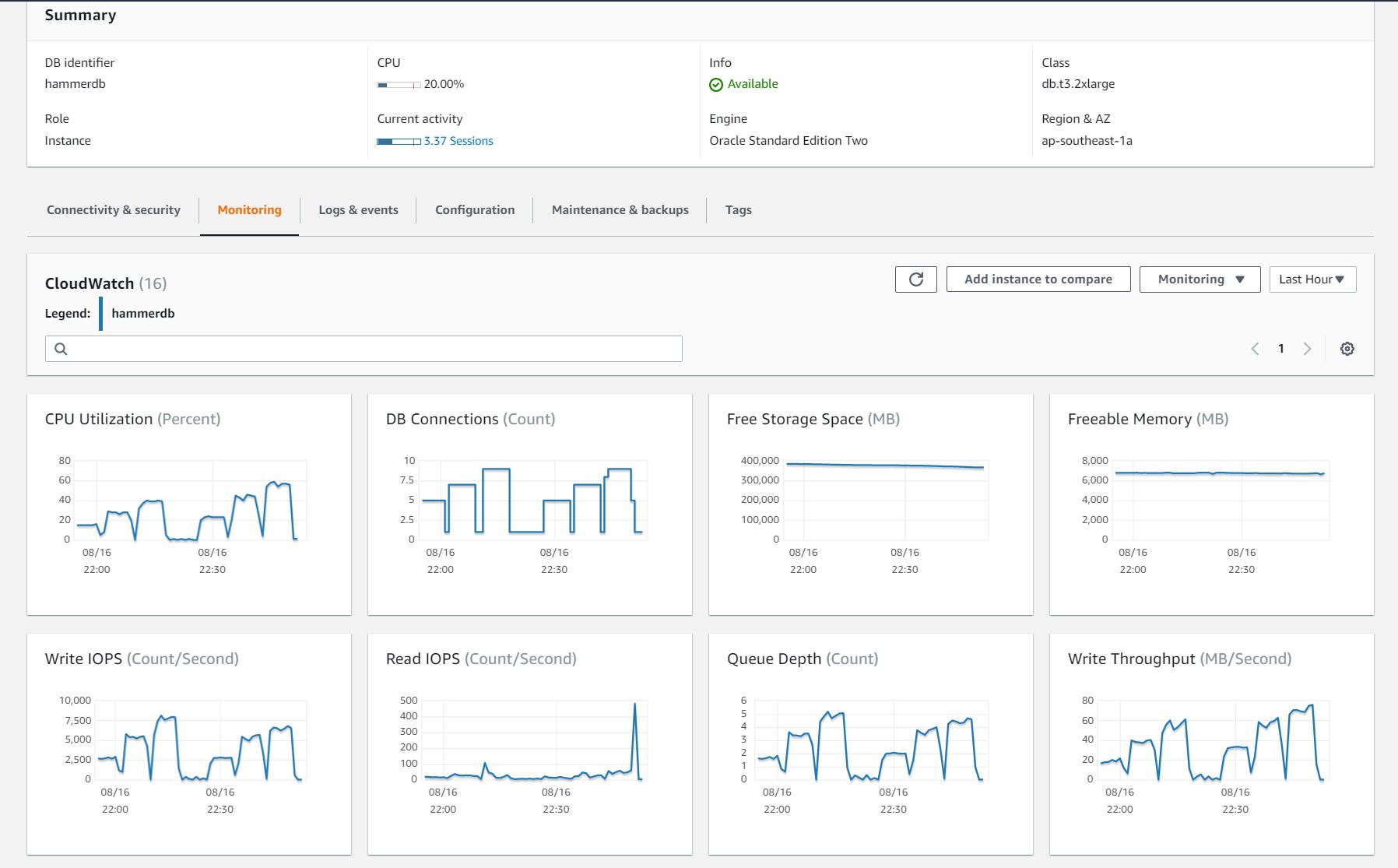Viewport: 1398px width, 868px height.
Task: Select the Configuration tab
Action: click(475, 210)
